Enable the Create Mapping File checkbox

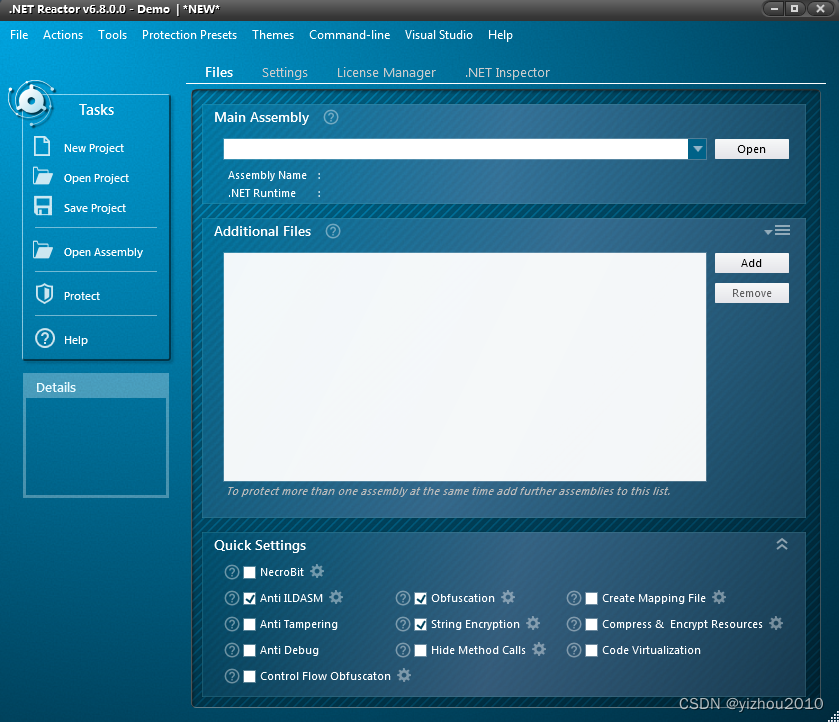pyautogui.click(x=591, y=598)
